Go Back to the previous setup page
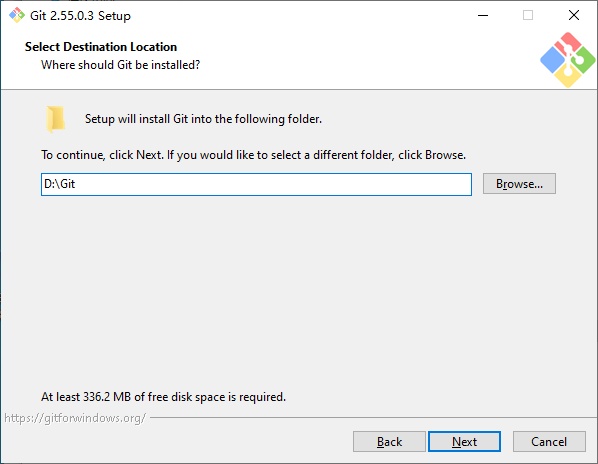The image size is (598, 464). pos(389,442)
